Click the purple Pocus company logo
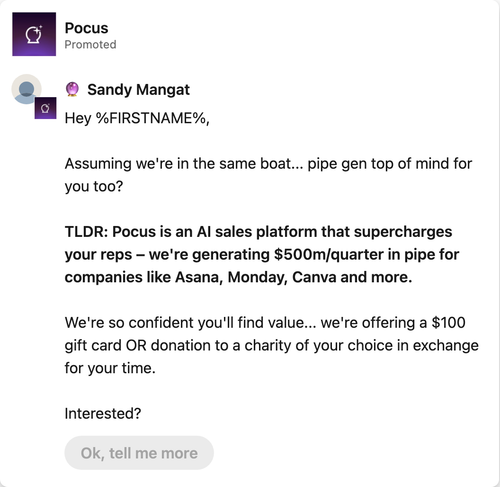500x487 pixels. [x=34, y=34]
